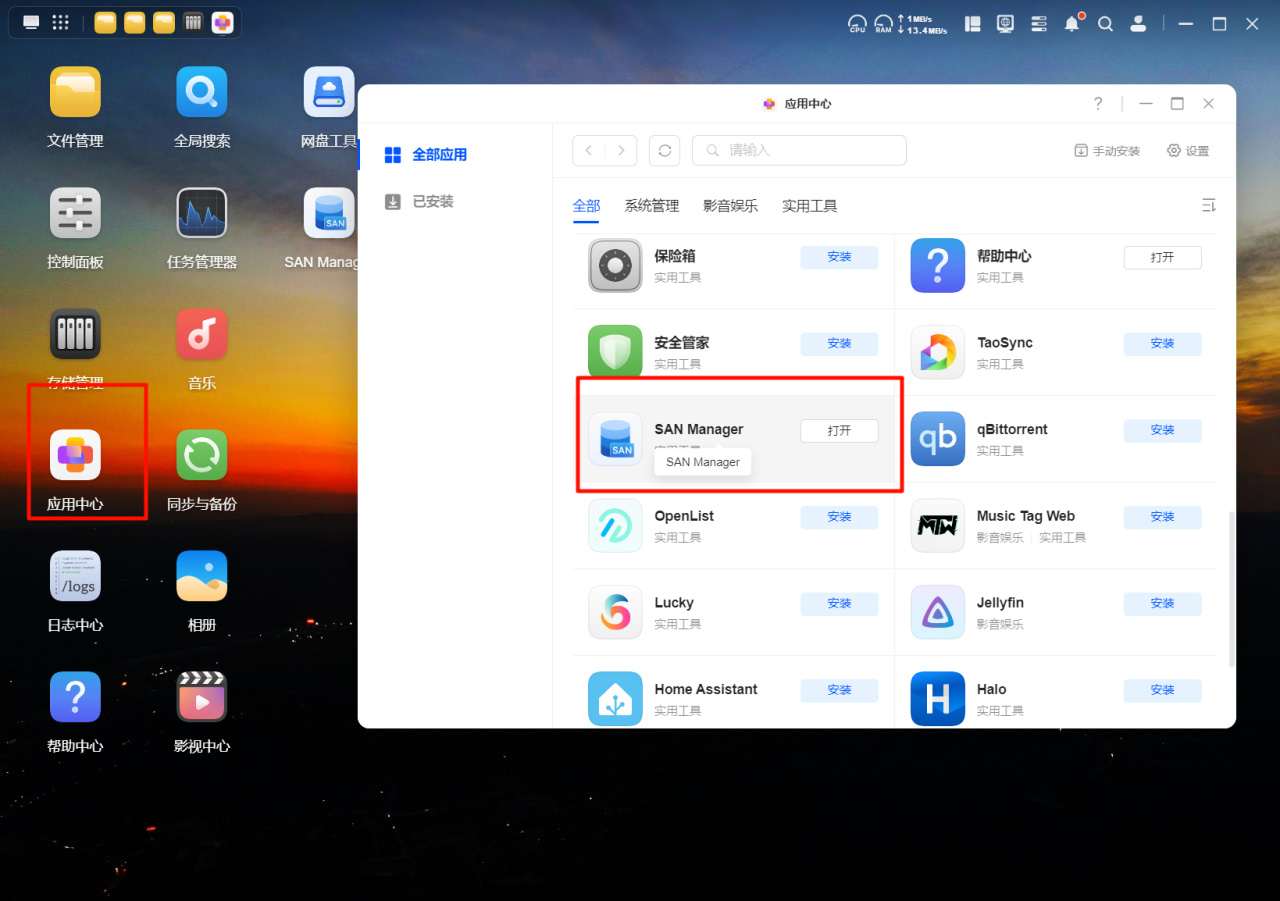Install 安全管家
Screen dimensions: 1280x901
tap(839, 344)
